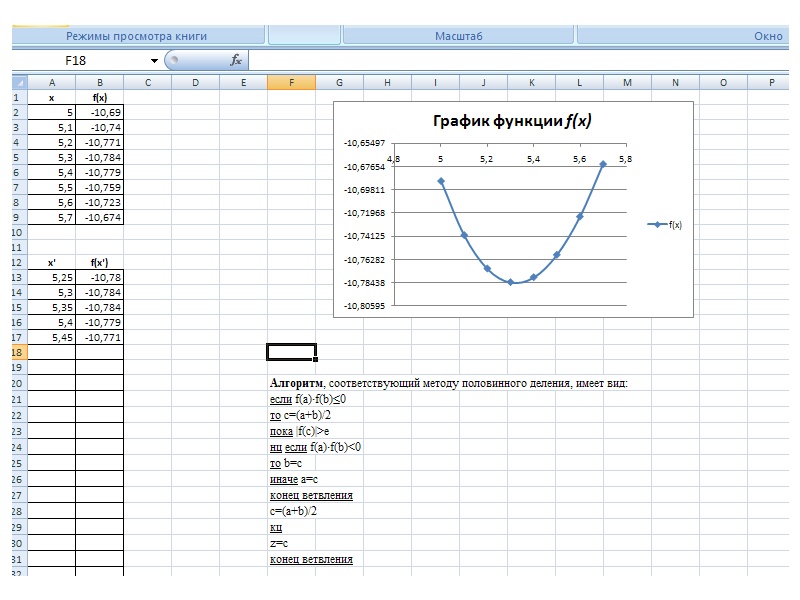The width and height of the screenshot is (800, 600).
Task: Select column F header
Action: click(x=291, y=83)
